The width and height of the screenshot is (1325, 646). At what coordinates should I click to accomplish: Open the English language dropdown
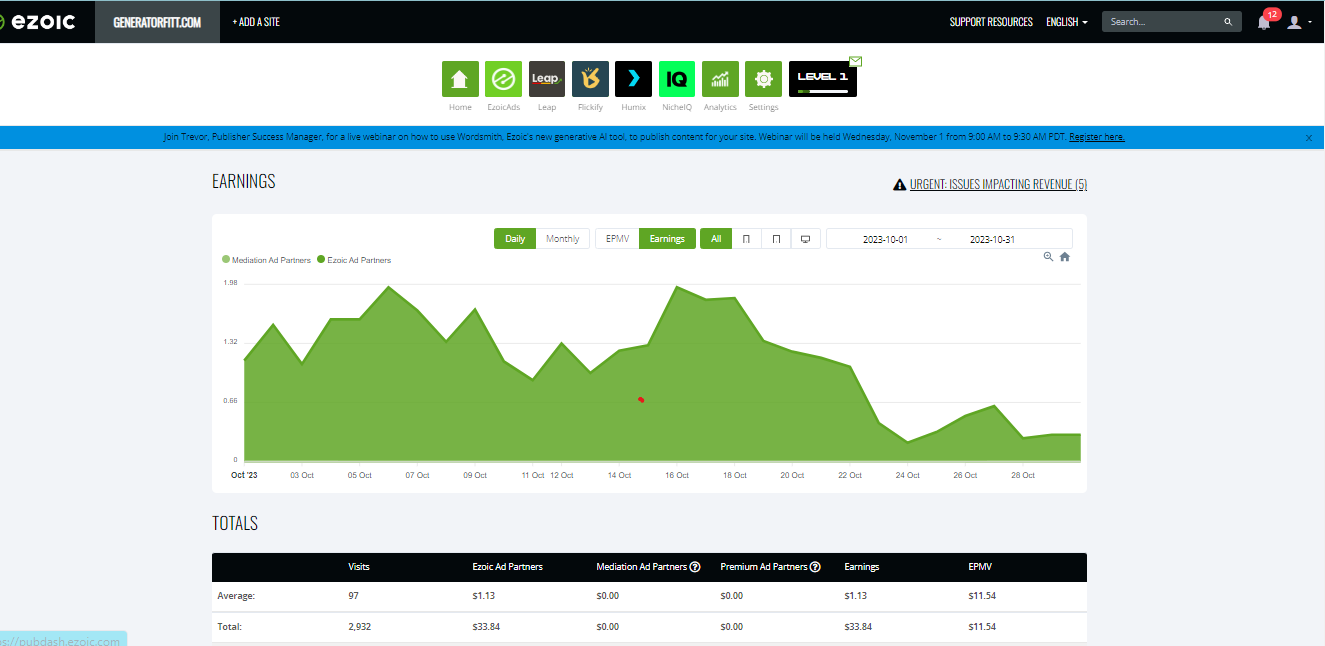coord(1066,22)
